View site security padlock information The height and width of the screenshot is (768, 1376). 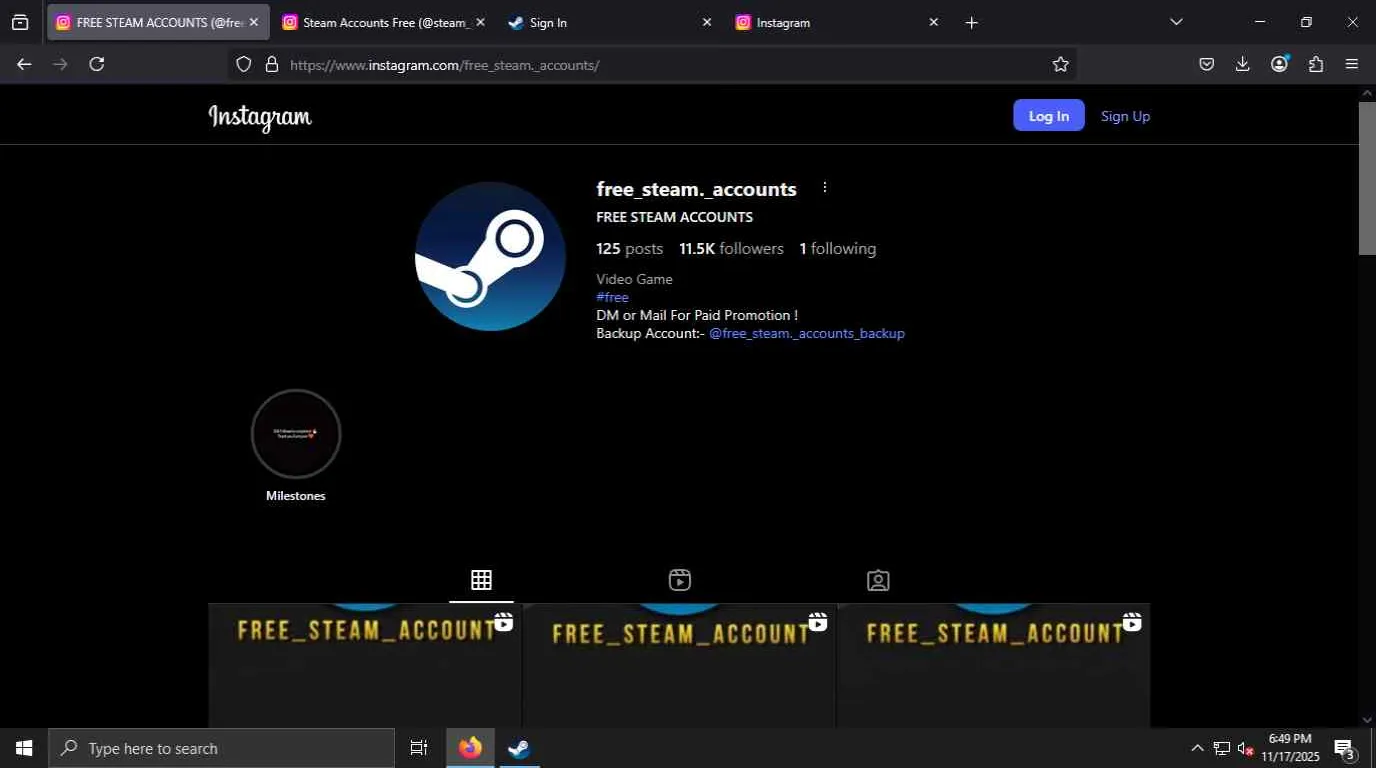click(x=271, y=64)
